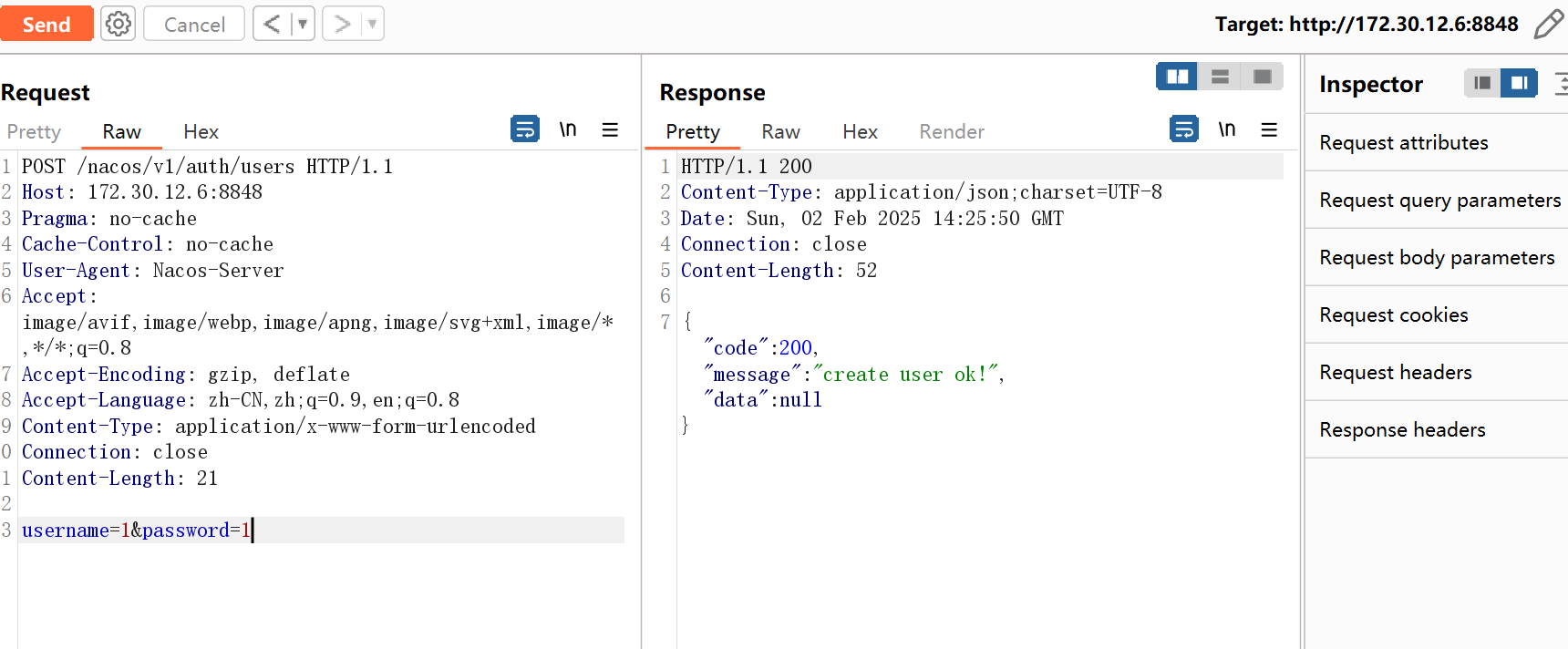Click the Cancel button

[194, 24]
